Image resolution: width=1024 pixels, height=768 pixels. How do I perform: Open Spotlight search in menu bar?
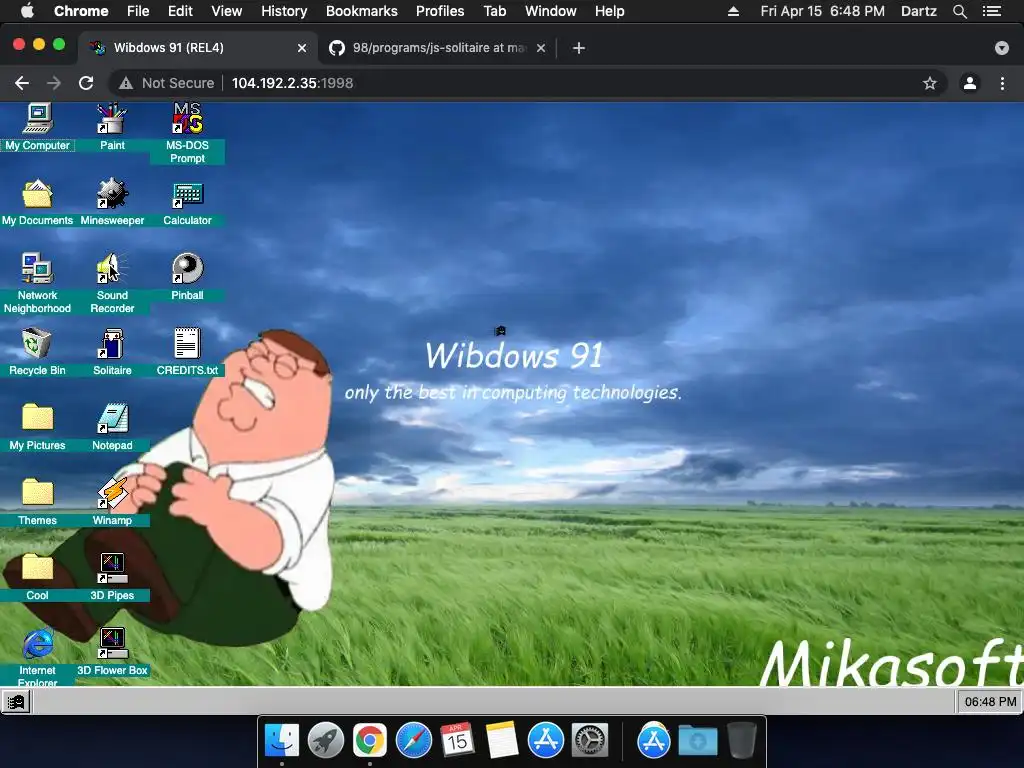coord(959,11)
